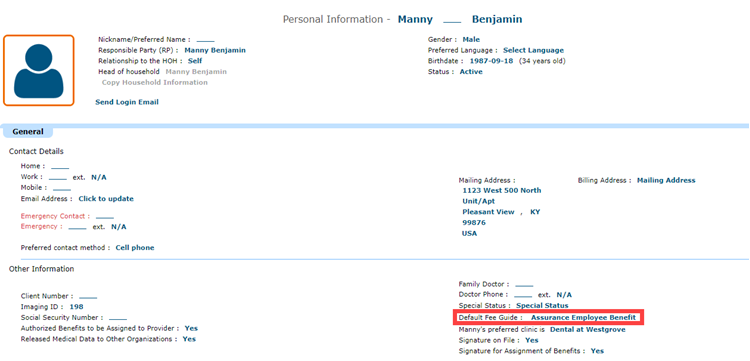Screen dimensions: 750x361
Task: Click the Special Status value link
Action: [542, 306]
